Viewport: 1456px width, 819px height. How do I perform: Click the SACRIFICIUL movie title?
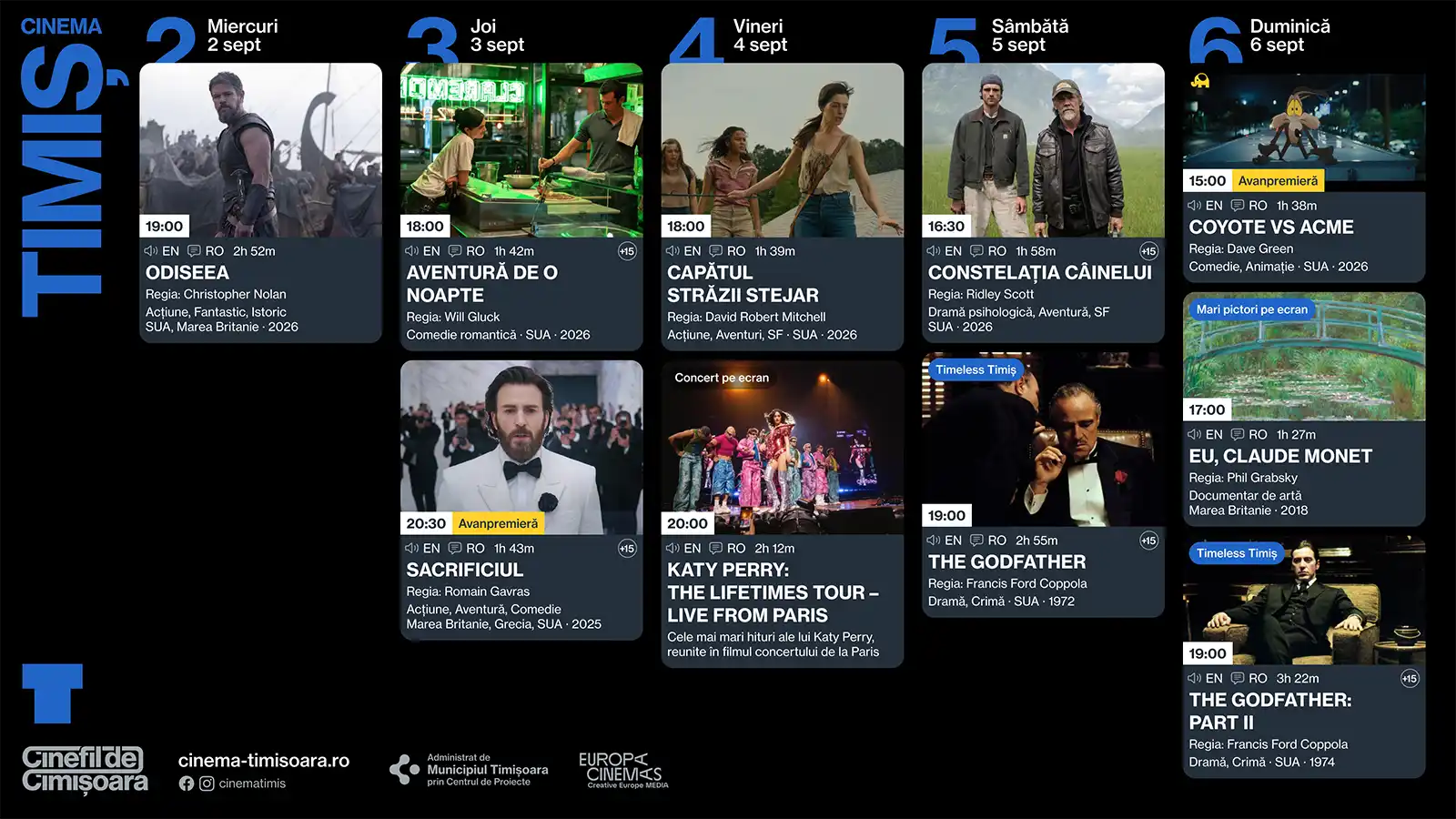465,571
